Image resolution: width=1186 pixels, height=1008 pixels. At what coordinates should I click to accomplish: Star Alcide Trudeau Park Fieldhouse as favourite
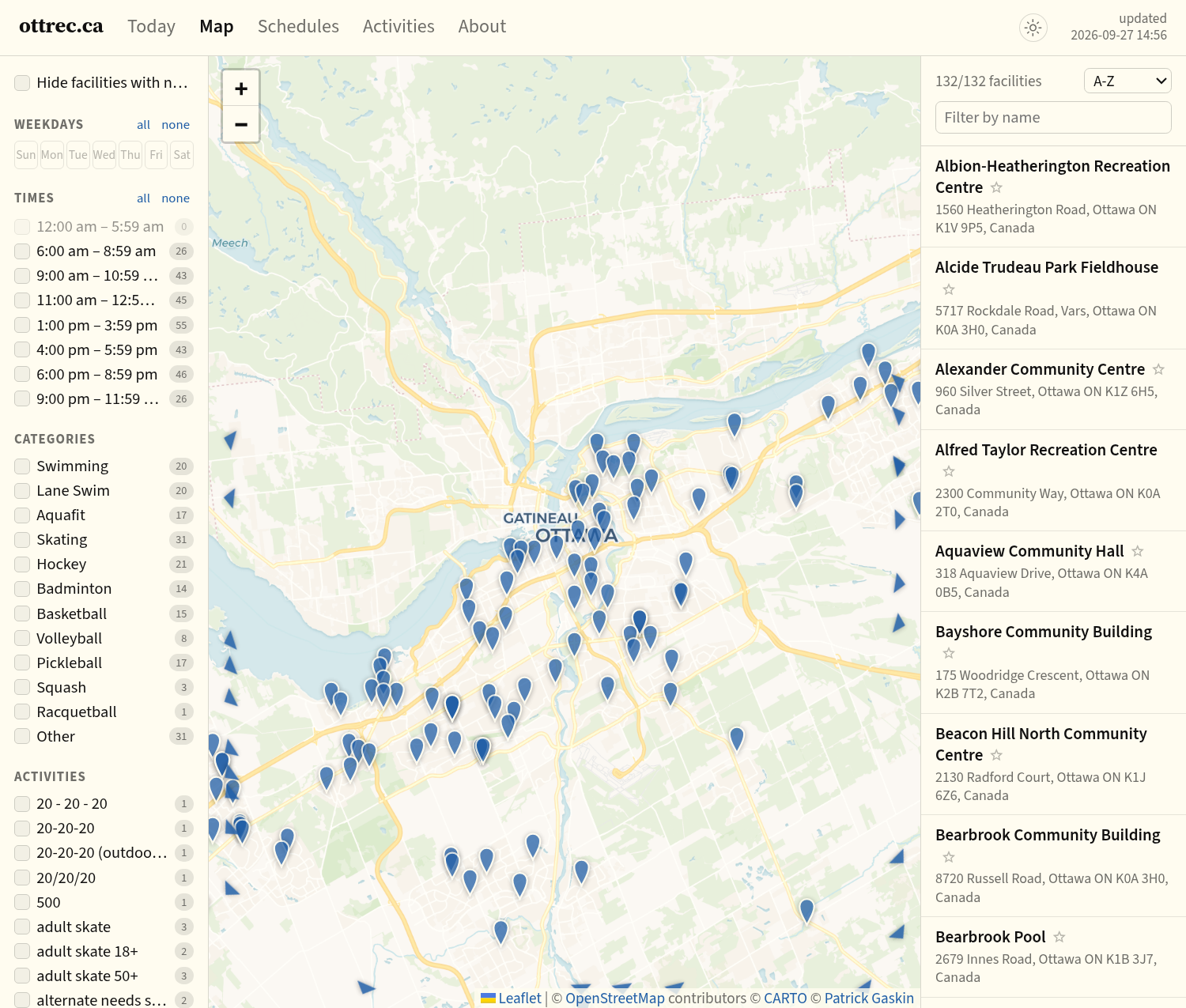point(949,289)
